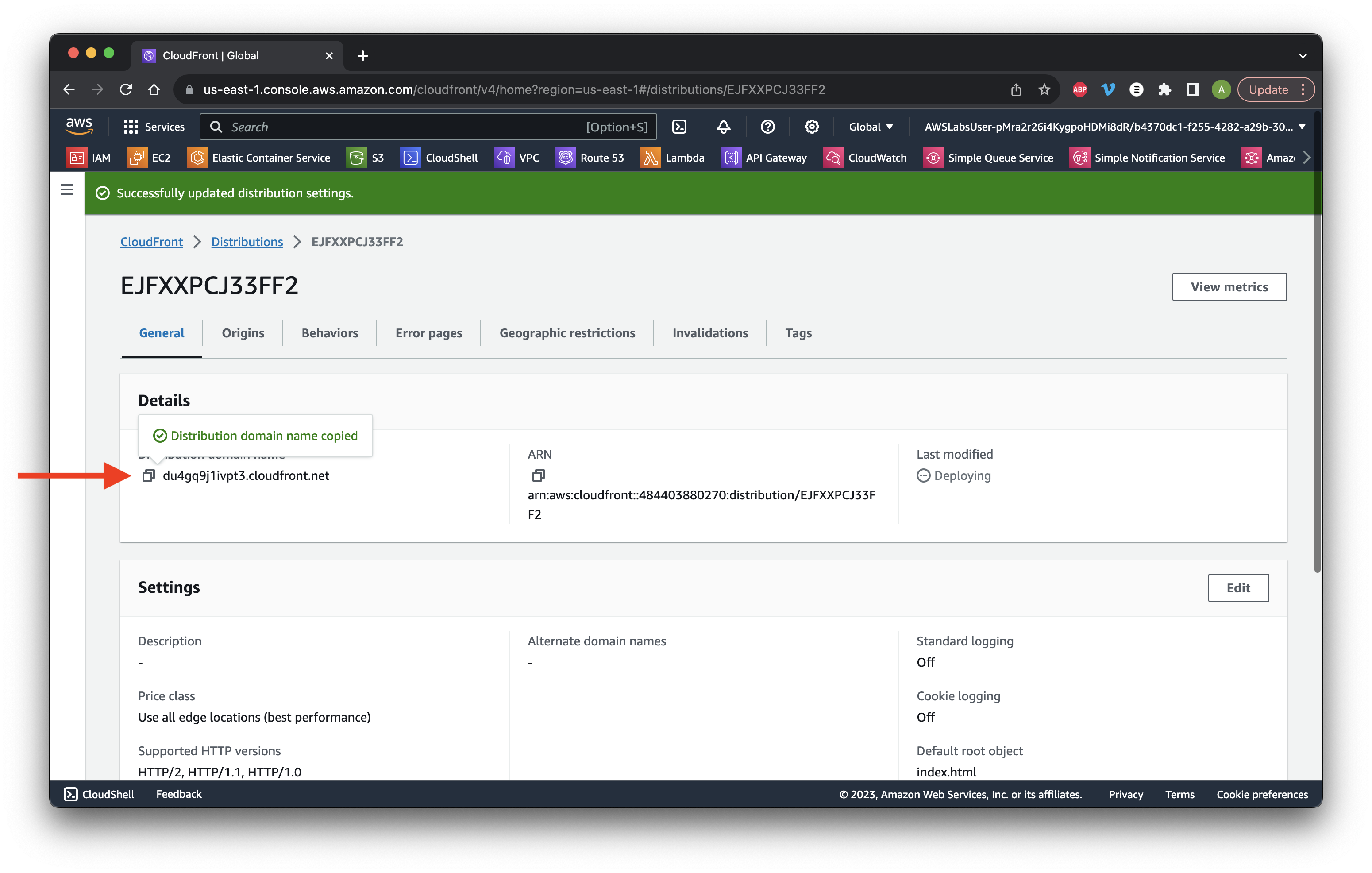Open the Chrome Update menu
Screen dimensions: 1372x873
click(1276, 89)
